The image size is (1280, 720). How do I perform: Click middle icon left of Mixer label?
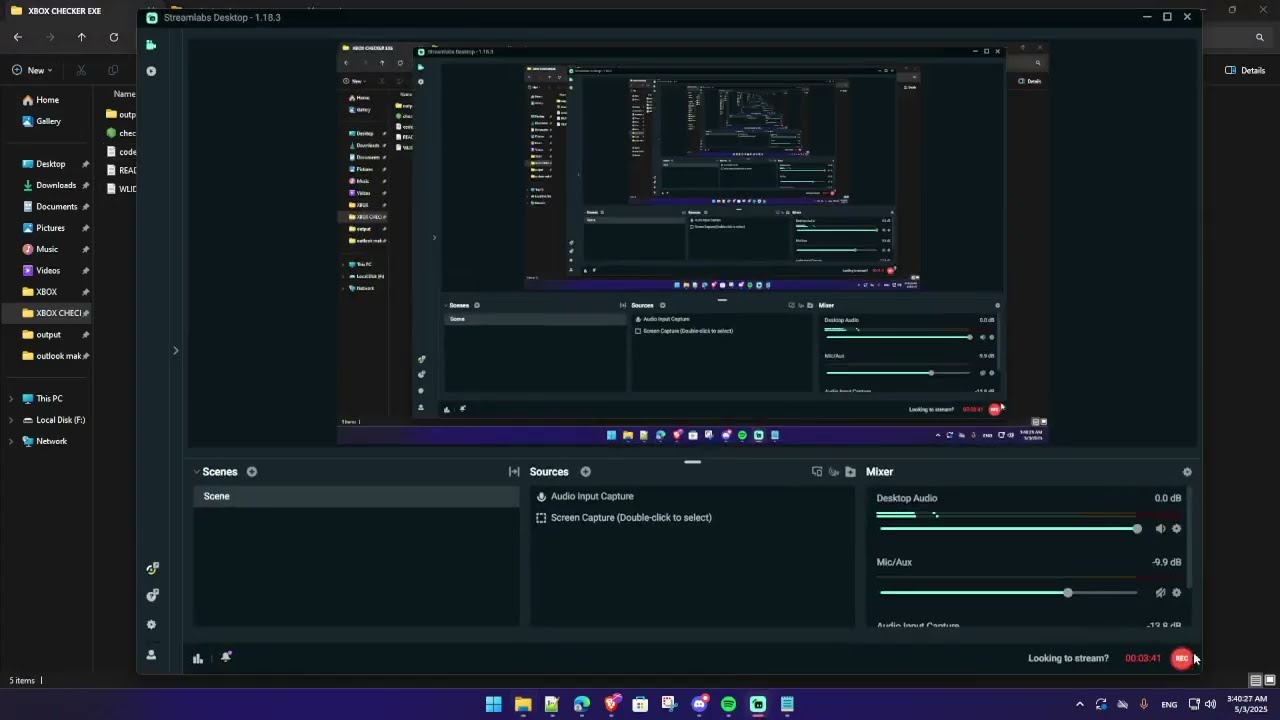click(x=834, y=472)
